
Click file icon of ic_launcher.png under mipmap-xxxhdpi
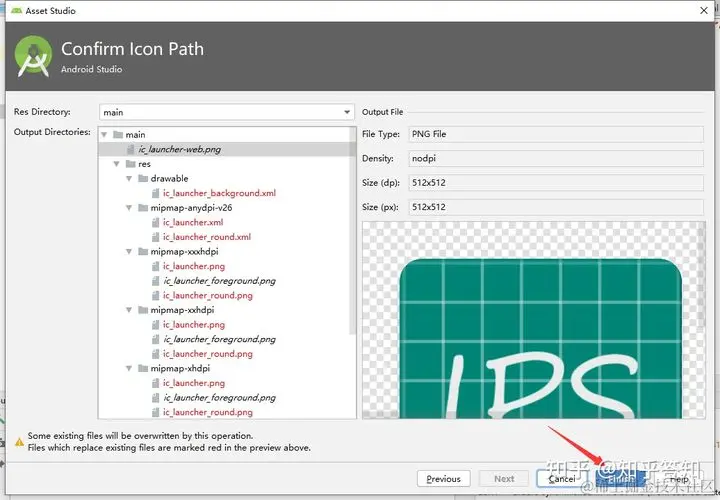[156, 266]
